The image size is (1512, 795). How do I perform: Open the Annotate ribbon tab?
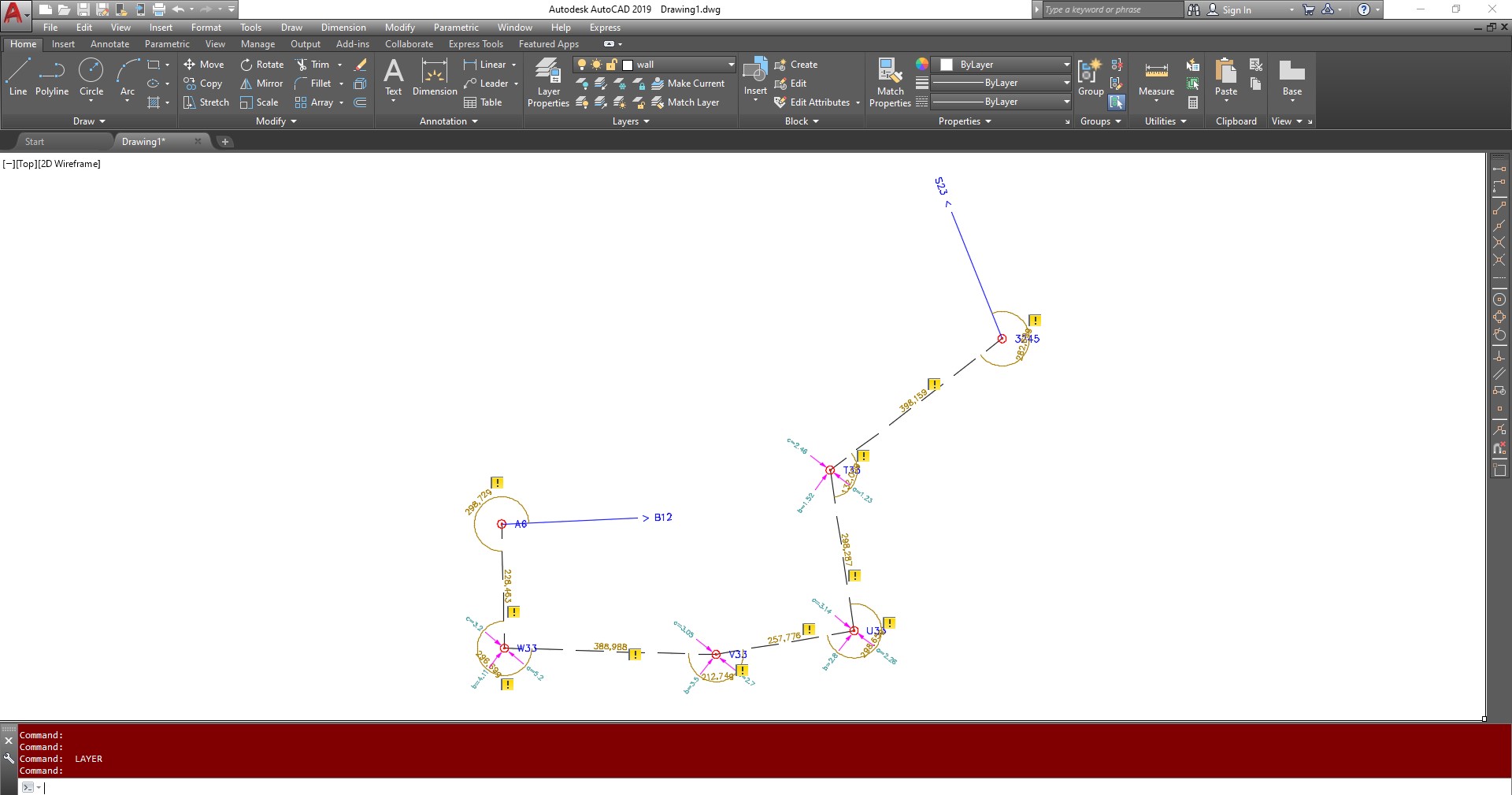[109, 44]
